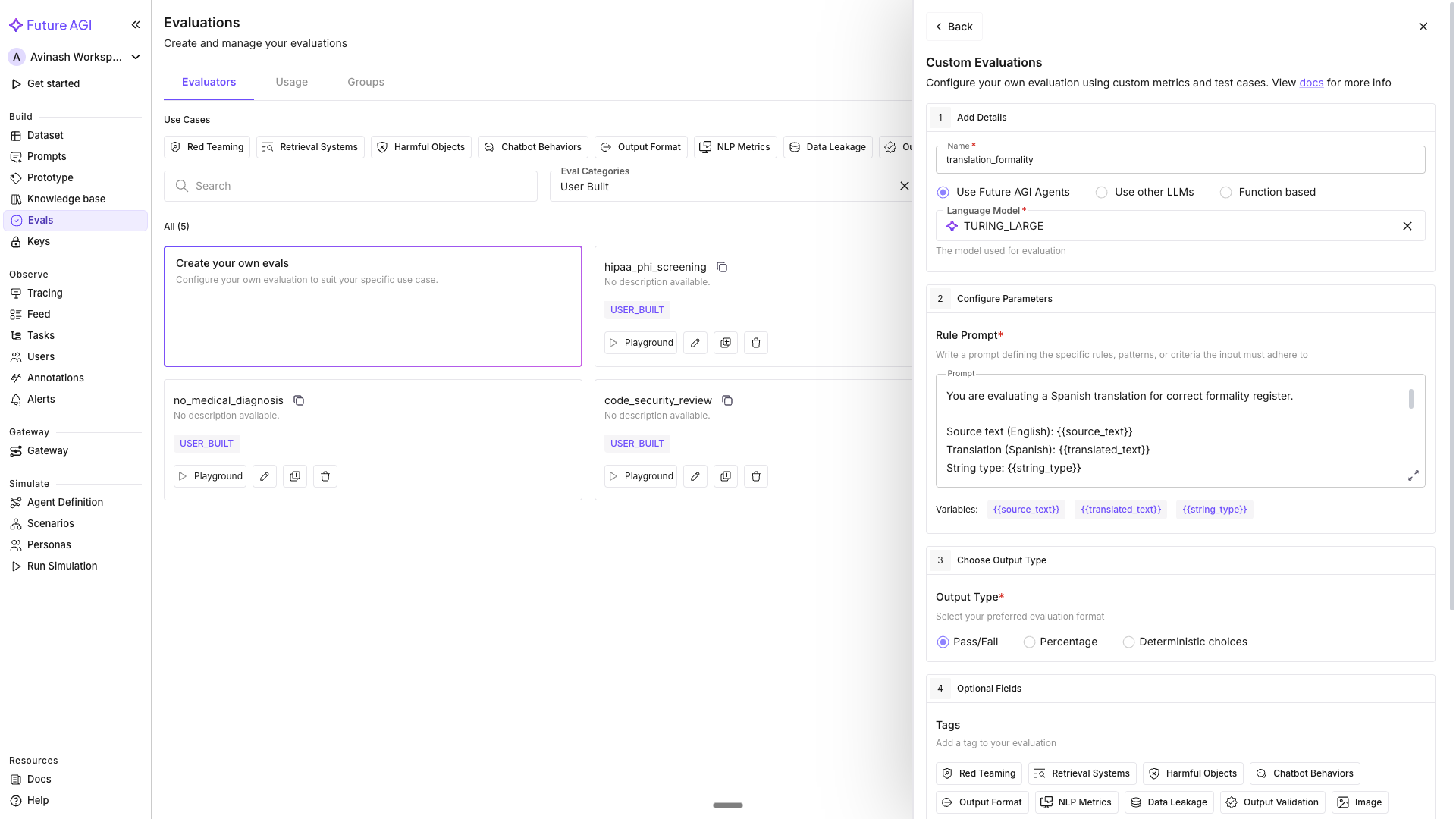Image resolution: width=1456 pixels, height=819 pixels.
Task: Go back using the Back button
Action: pos(954,27)
